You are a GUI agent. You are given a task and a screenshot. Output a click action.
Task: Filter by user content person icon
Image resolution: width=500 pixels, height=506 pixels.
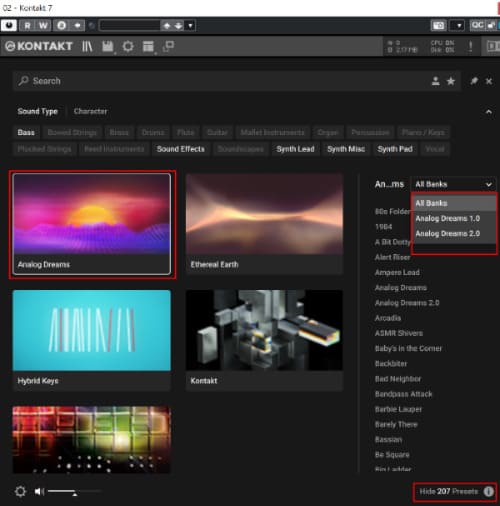(x=435, y=81)
